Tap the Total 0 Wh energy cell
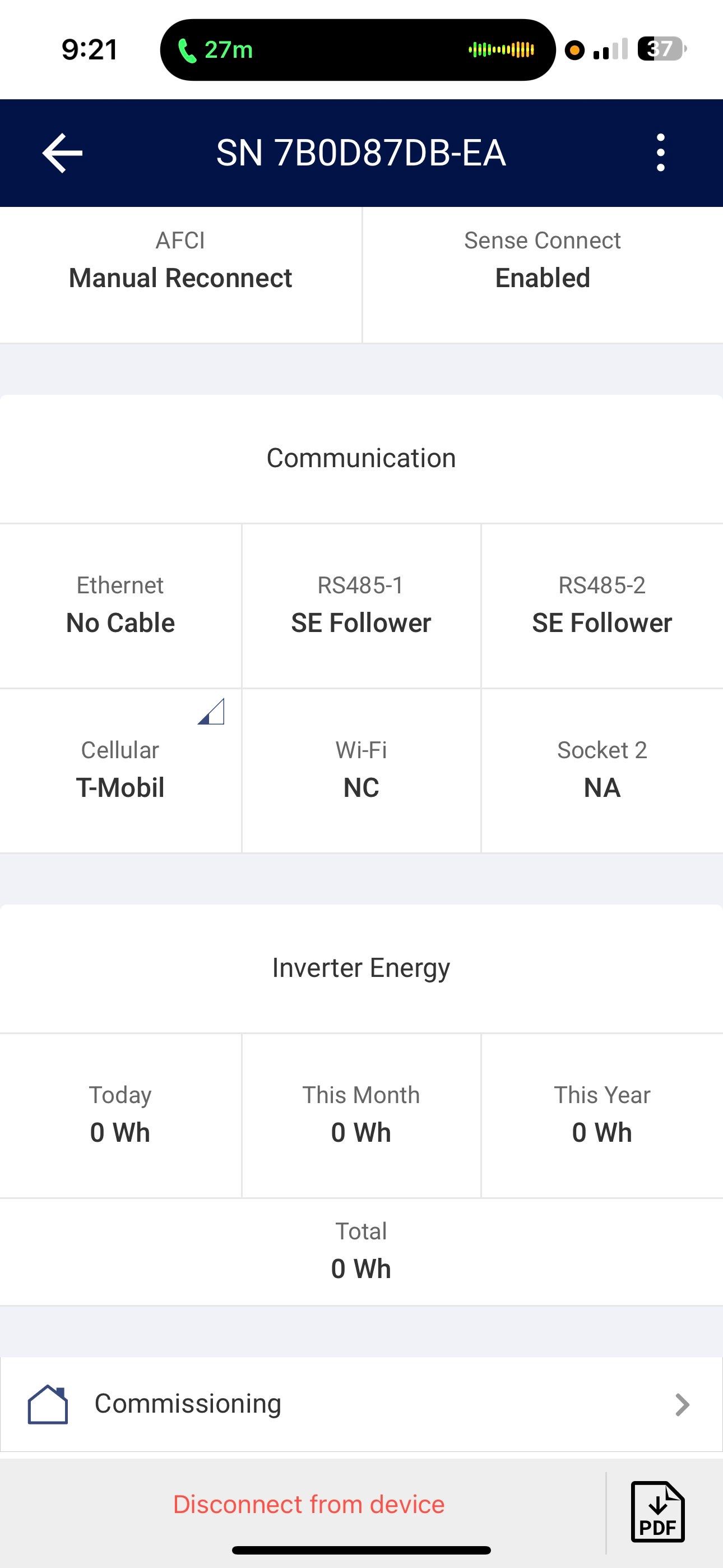The image size is (723, 1568). [x=361, y=1252]
